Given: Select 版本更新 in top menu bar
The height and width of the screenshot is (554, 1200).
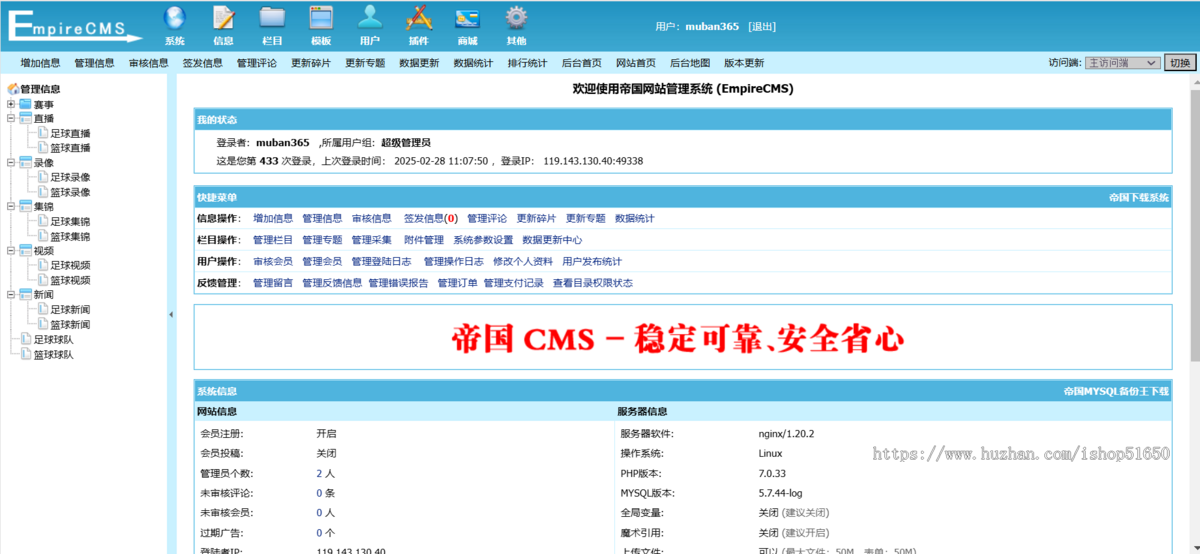Looking at the screenshot, I should (x=744, y=63).
